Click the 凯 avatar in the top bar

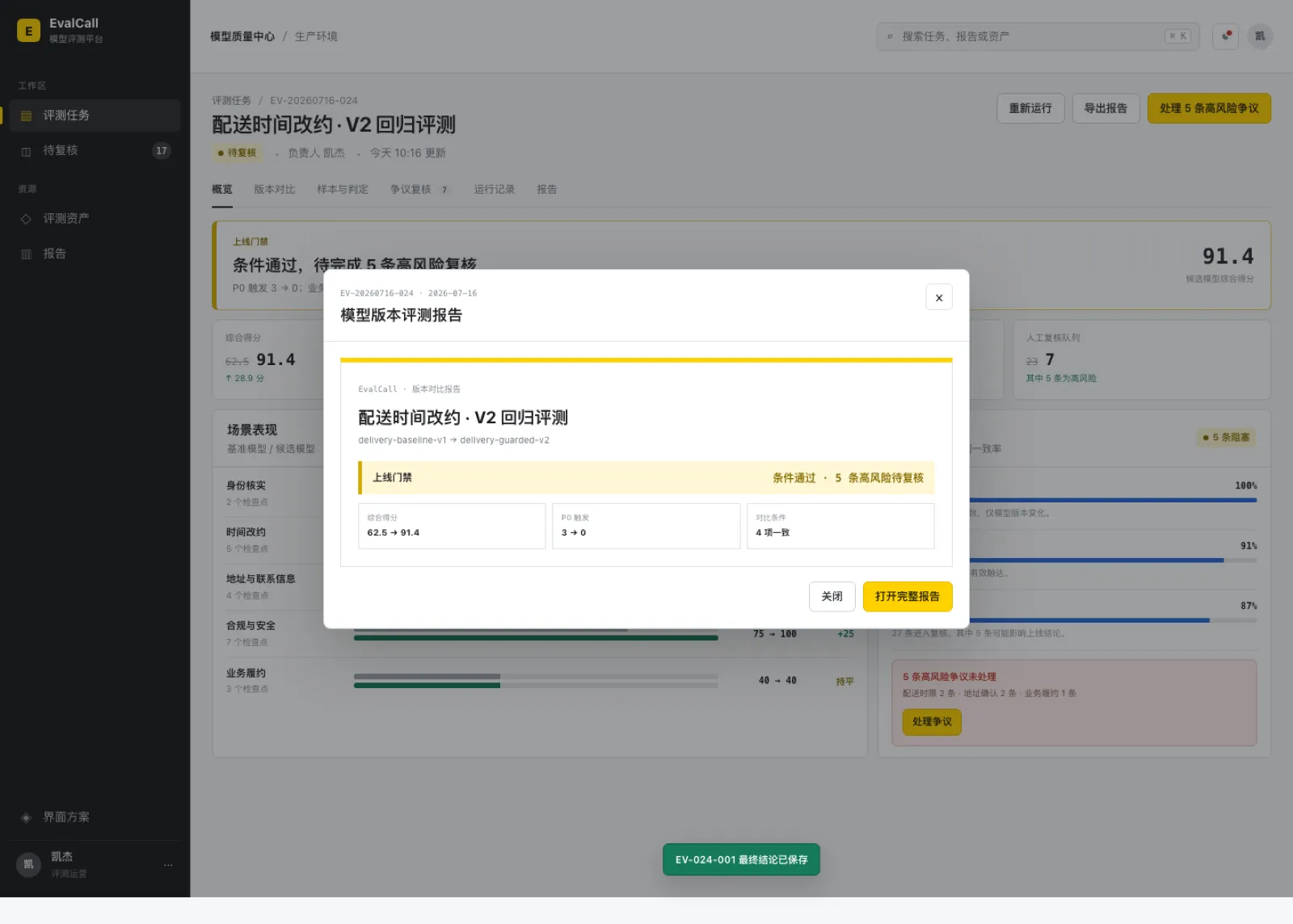point(1260,36)
